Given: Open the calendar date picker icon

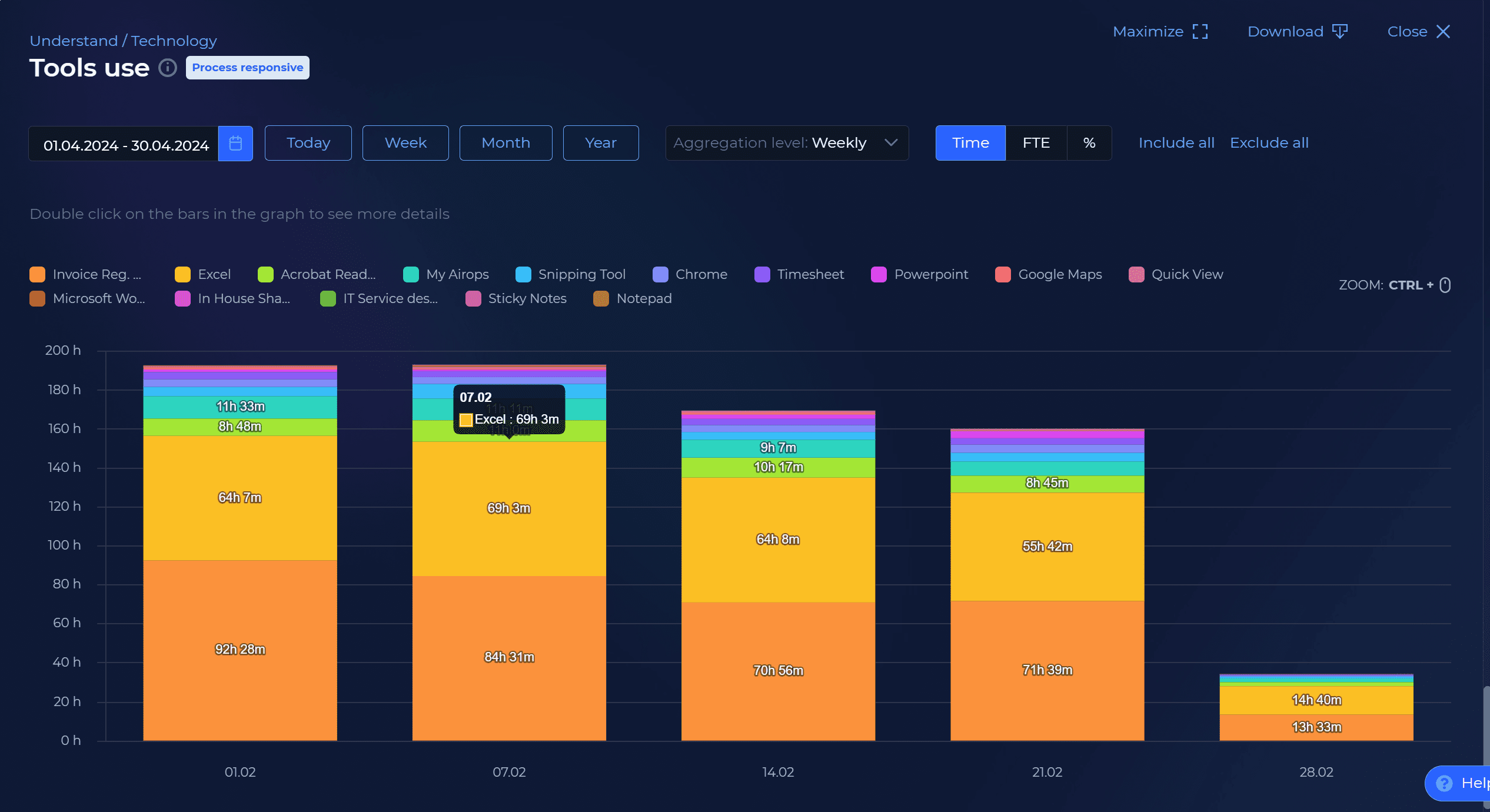Looking at the screenshot, I should (x=235, y=143).
